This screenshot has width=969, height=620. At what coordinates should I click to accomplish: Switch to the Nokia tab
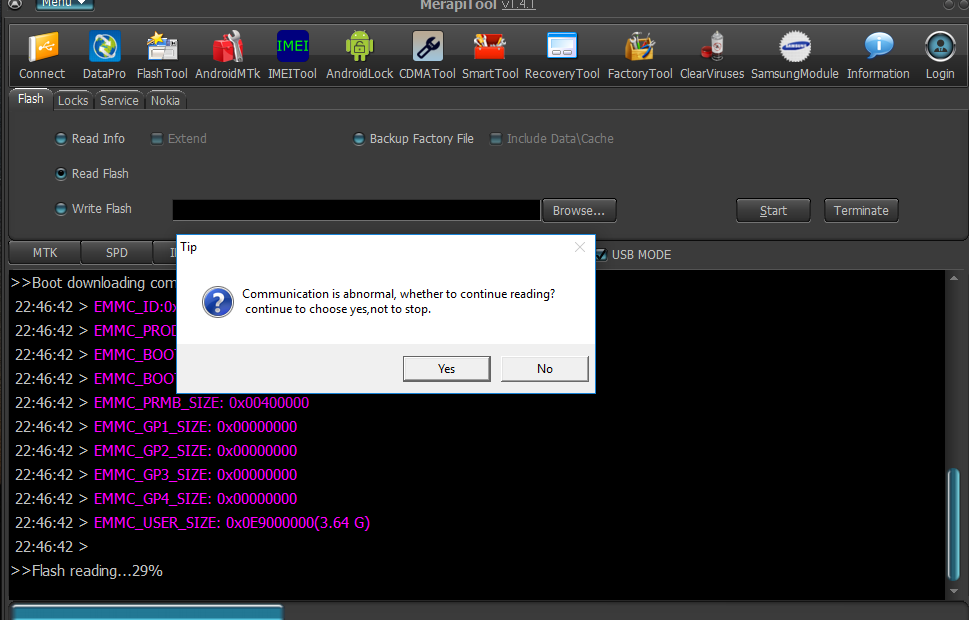click(x=165, y=100)
